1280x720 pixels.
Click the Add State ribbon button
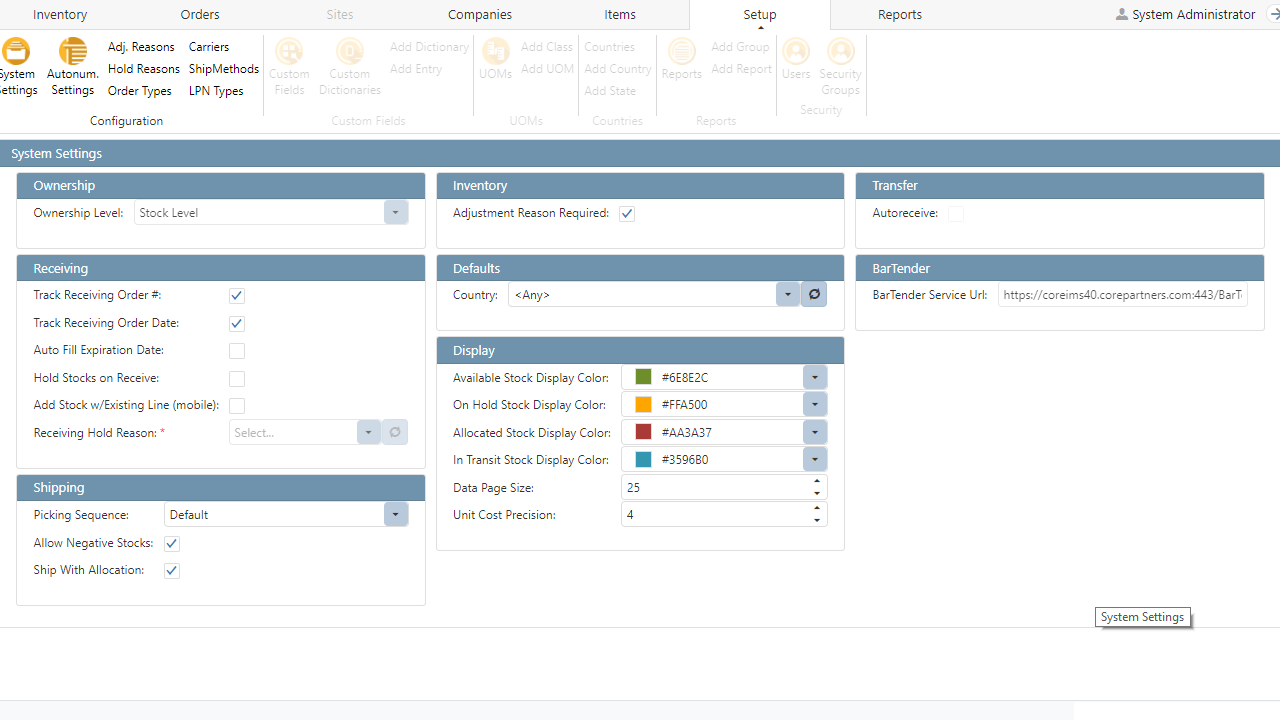point(610,91)
